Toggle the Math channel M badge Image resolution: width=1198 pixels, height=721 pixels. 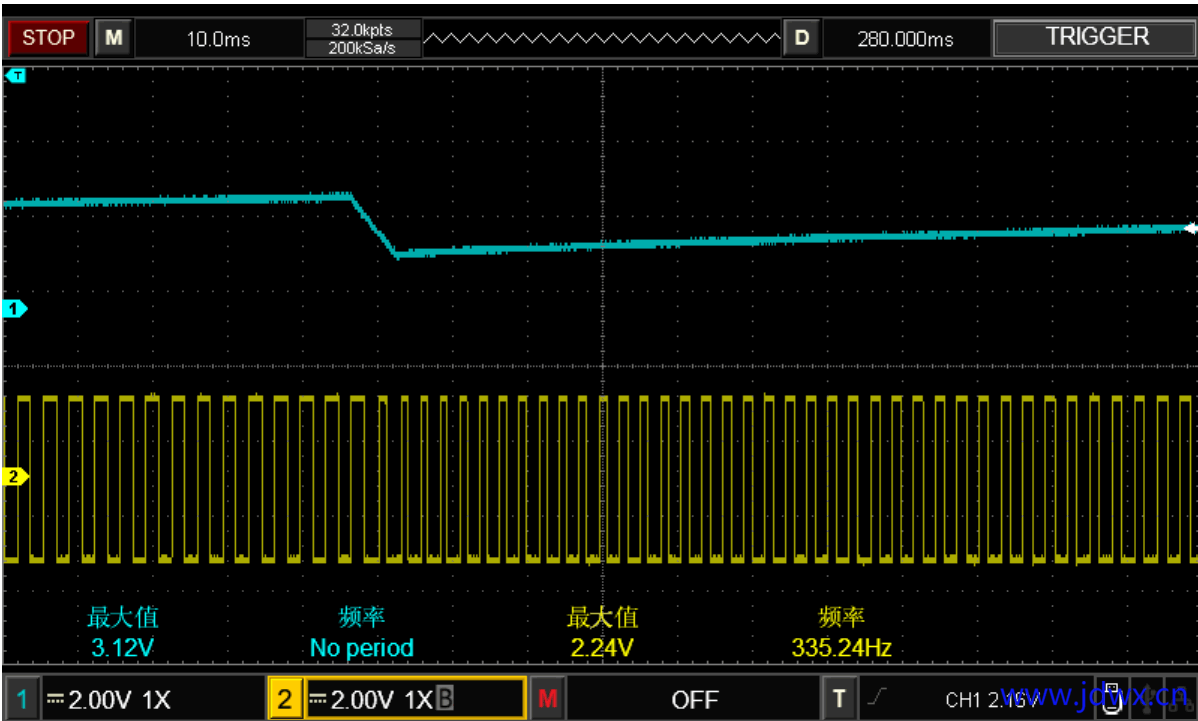click(547, 699)
